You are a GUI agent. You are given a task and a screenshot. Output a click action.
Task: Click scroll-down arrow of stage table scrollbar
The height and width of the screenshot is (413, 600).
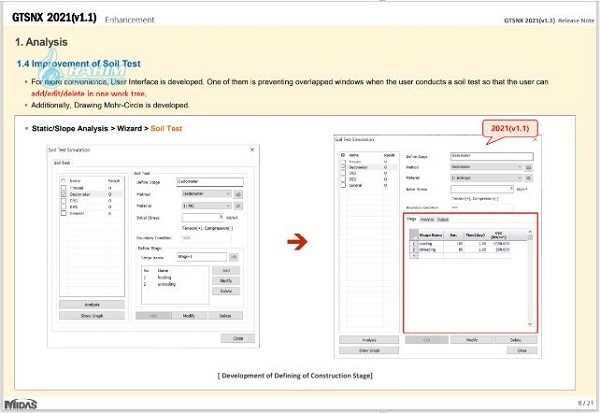[530, 324]
